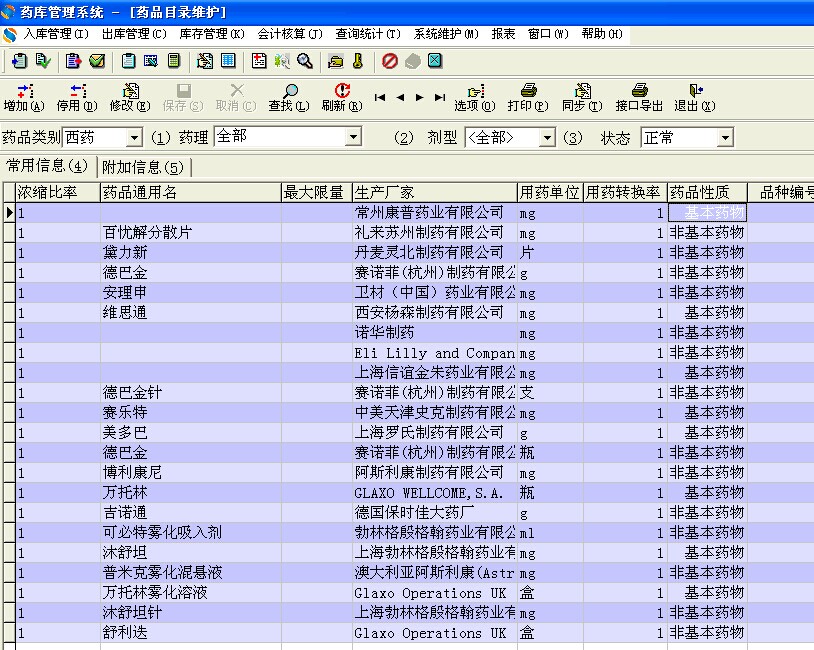Image resolution: width=814 pixels, height=650 pixels.
Task: Click the 停用(D) disable toolbar button
Action: click(x=77, y=98)
